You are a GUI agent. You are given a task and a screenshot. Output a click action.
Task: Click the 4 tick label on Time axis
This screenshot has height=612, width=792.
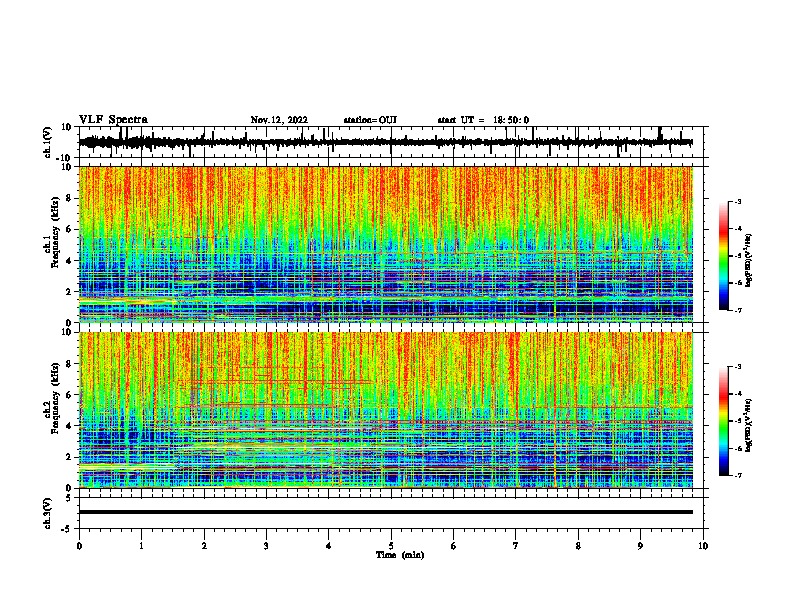(329, 546)
